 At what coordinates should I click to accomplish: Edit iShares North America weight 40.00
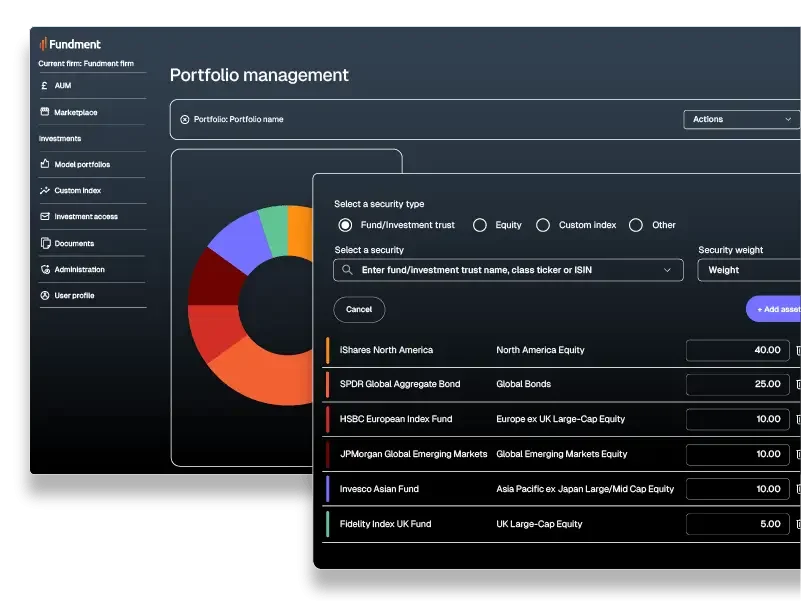[738, 351]
